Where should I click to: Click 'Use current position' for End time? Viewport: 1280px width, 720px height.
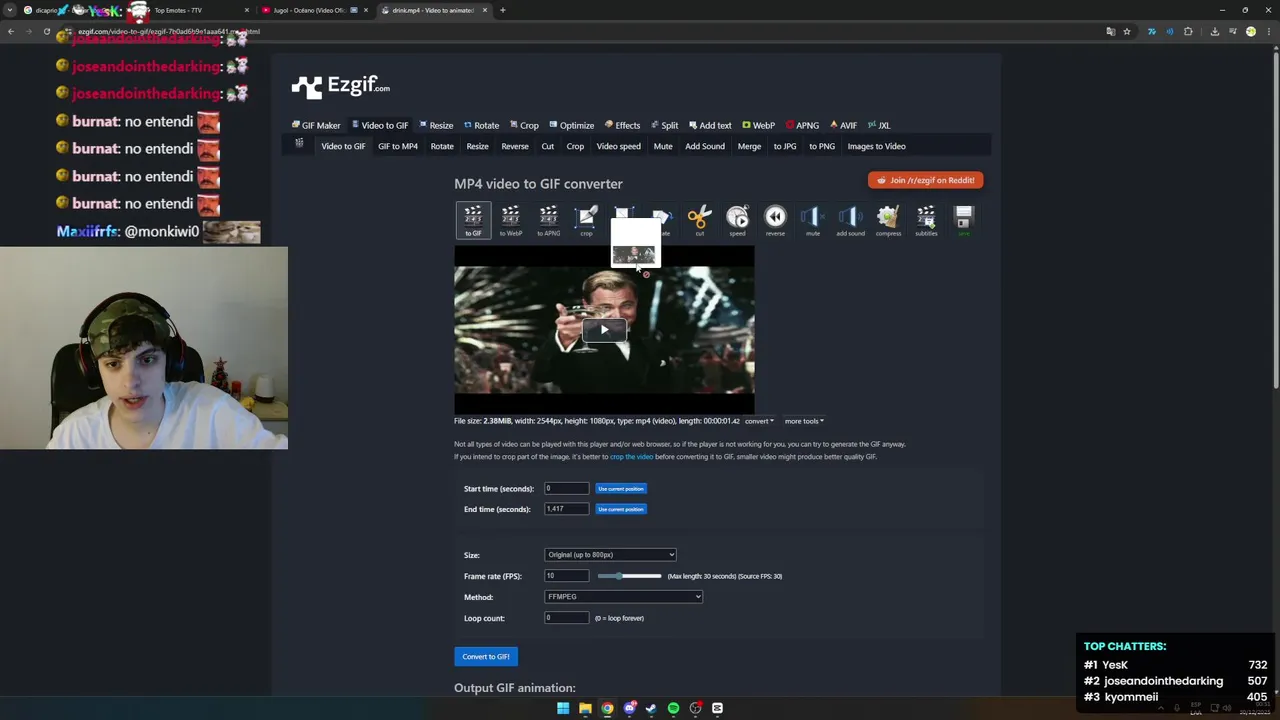click(x=621, y=509)
